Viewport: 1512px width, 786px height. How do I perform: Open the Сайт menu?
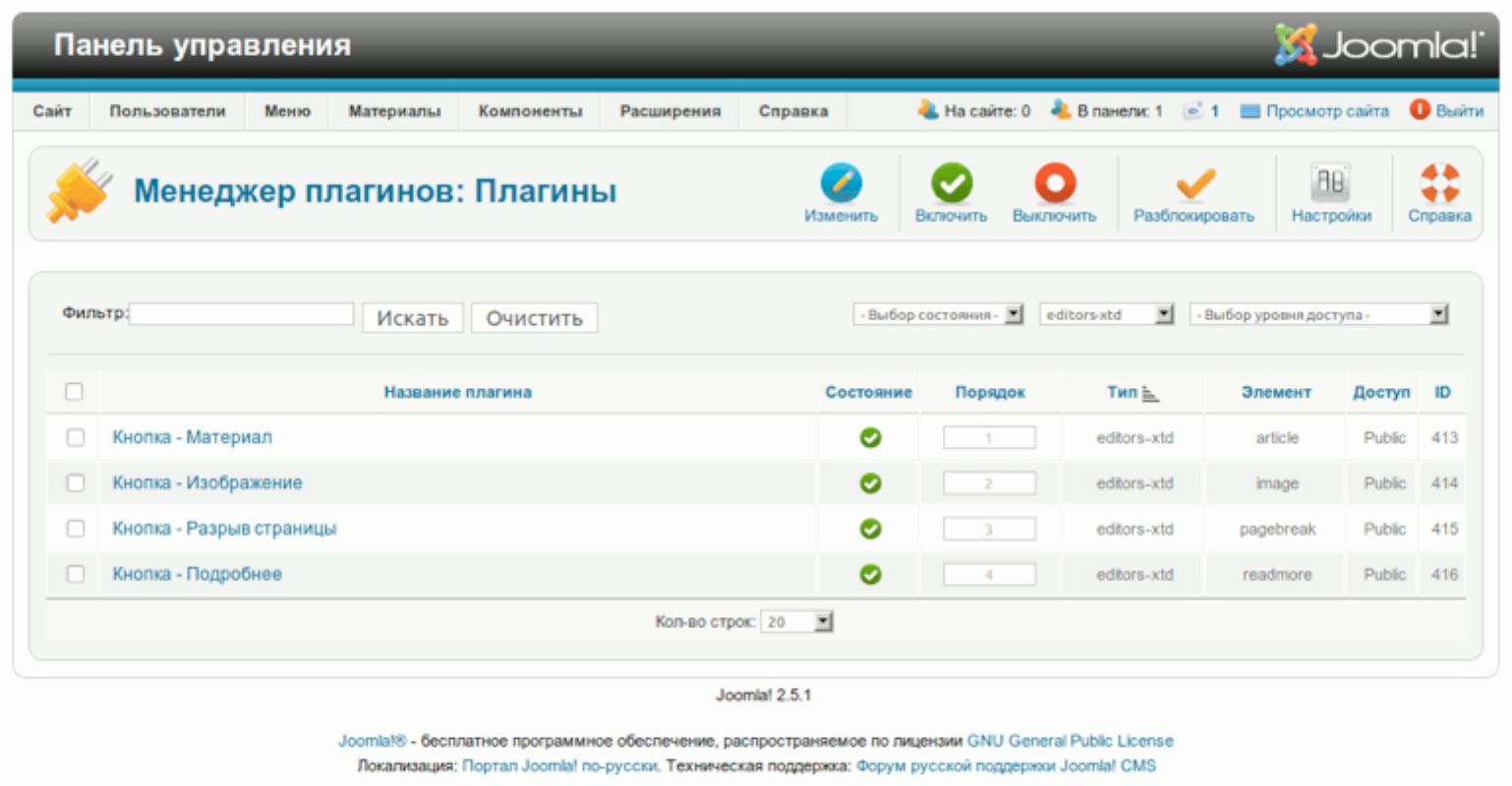(52, 111)
